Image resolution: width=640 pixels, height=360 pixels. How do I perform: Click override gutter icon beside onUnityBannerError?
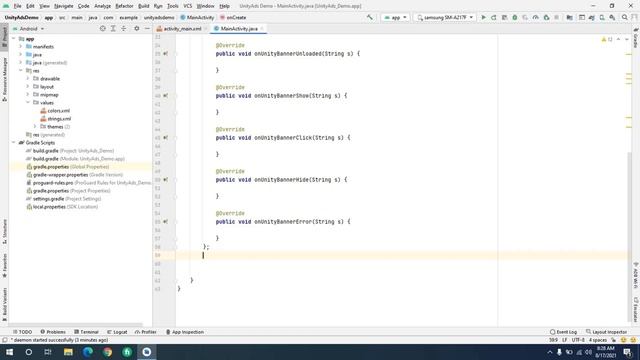click(x=165, y=222)
